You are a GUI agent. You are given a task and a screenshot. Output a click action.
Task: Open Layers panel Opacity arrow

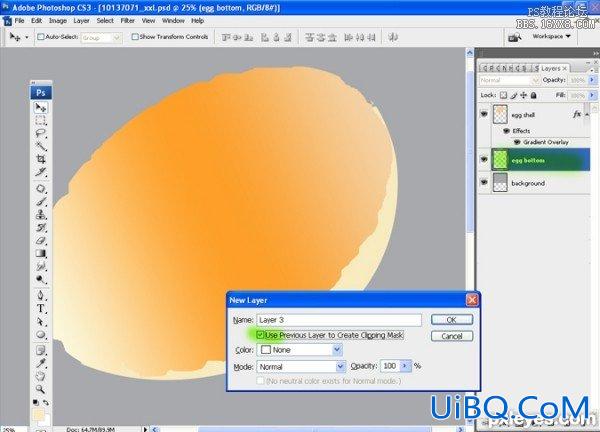[592, 80]
